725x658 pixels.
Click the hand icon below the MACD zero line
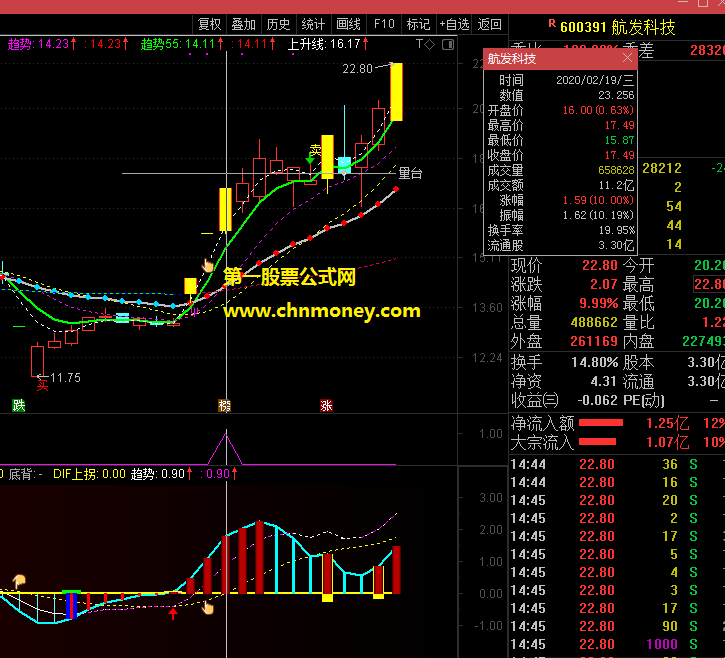tap(208, 608)
